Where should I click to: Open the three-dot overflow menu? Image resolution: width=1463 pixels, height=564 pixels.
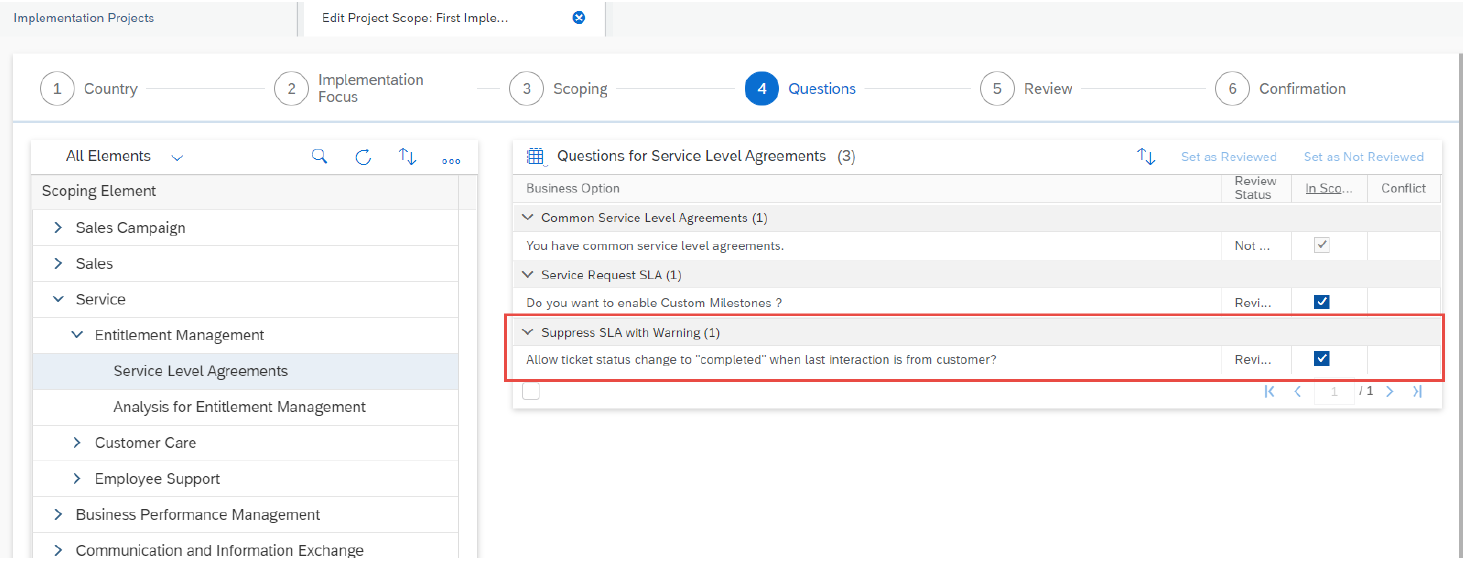click(x=451, y=159)
